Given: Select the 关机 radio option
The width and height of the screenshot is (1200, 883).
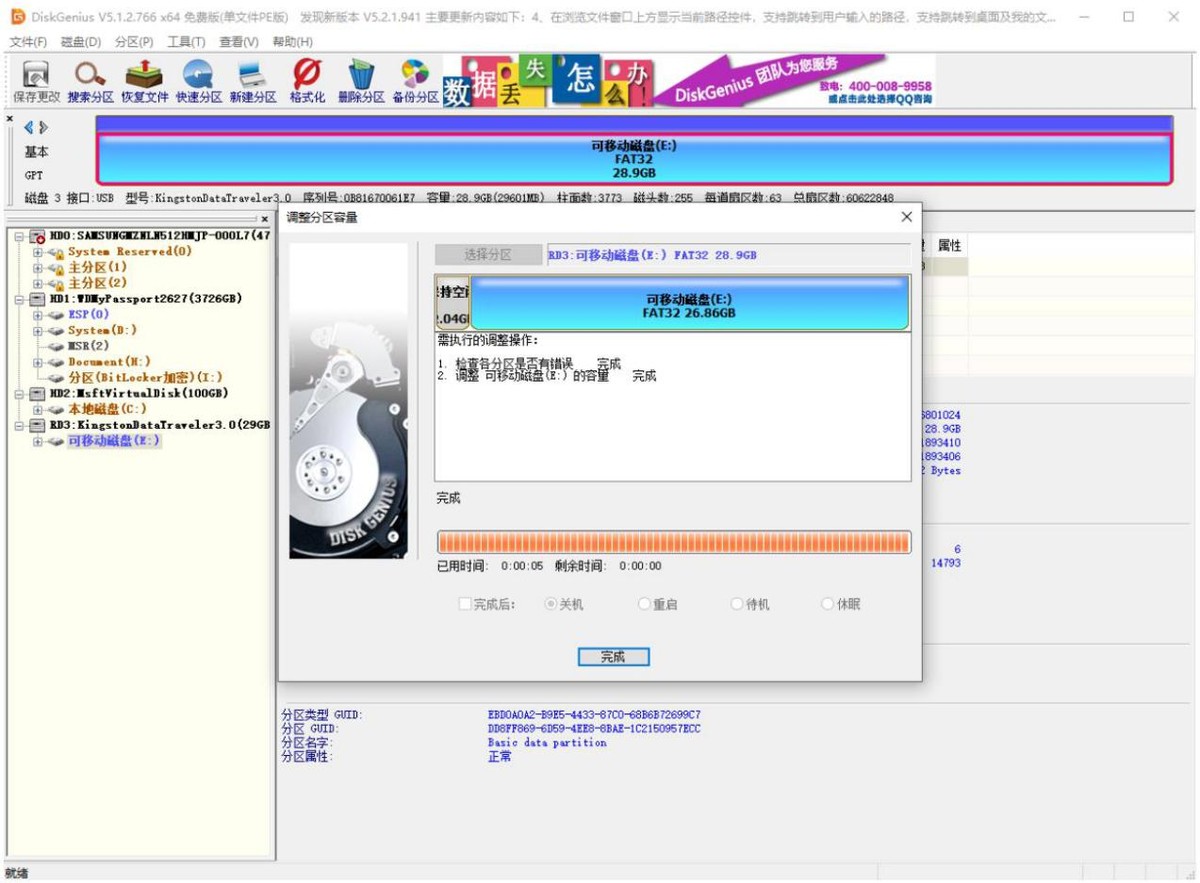Looking at the screenshot, I should 550,604.
